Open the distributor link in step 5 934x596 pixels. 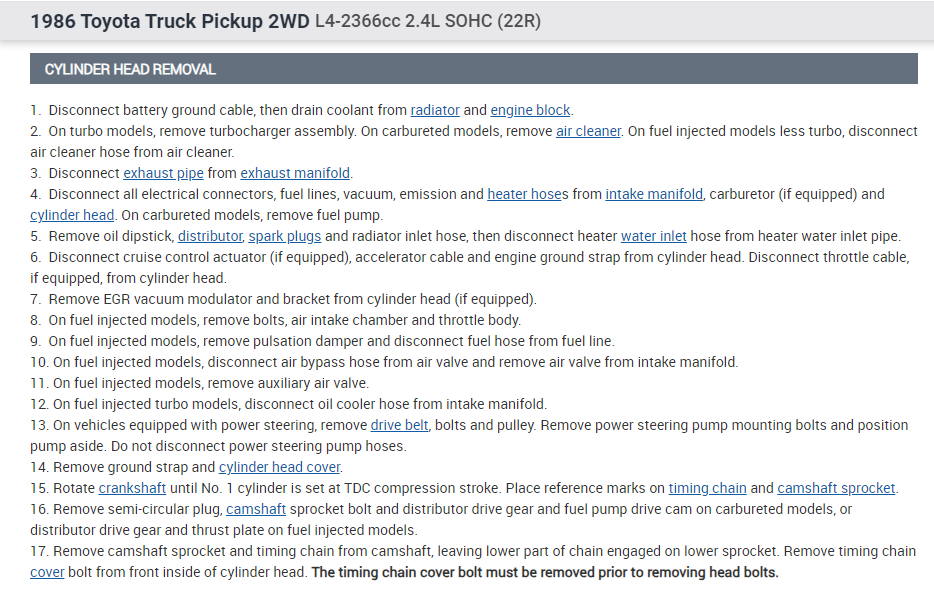point(210,236)
